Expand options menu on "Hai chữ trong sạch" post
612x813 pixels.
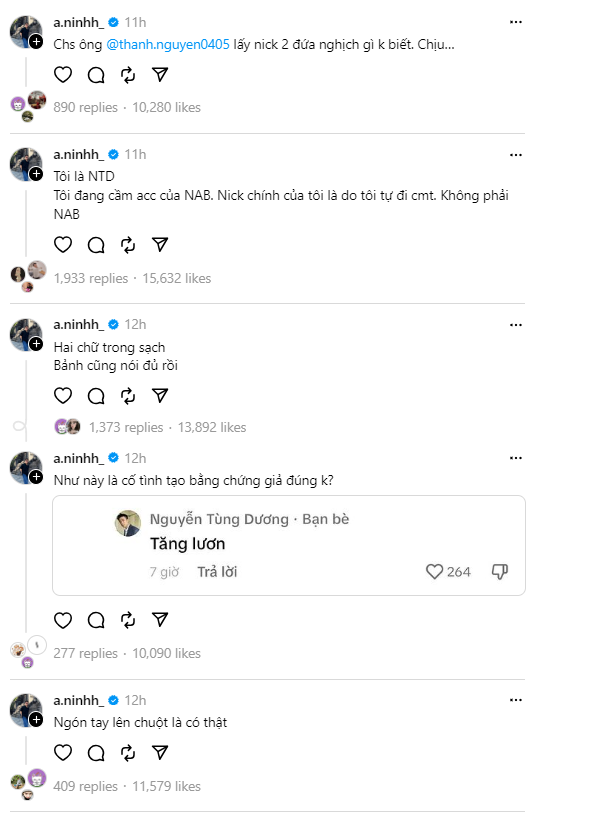pyautogui.click(x=515, y=324)
